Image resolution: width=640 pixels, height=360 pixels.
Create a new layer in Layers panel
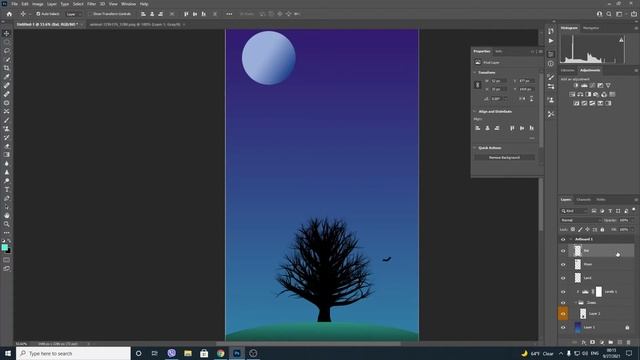620,342
